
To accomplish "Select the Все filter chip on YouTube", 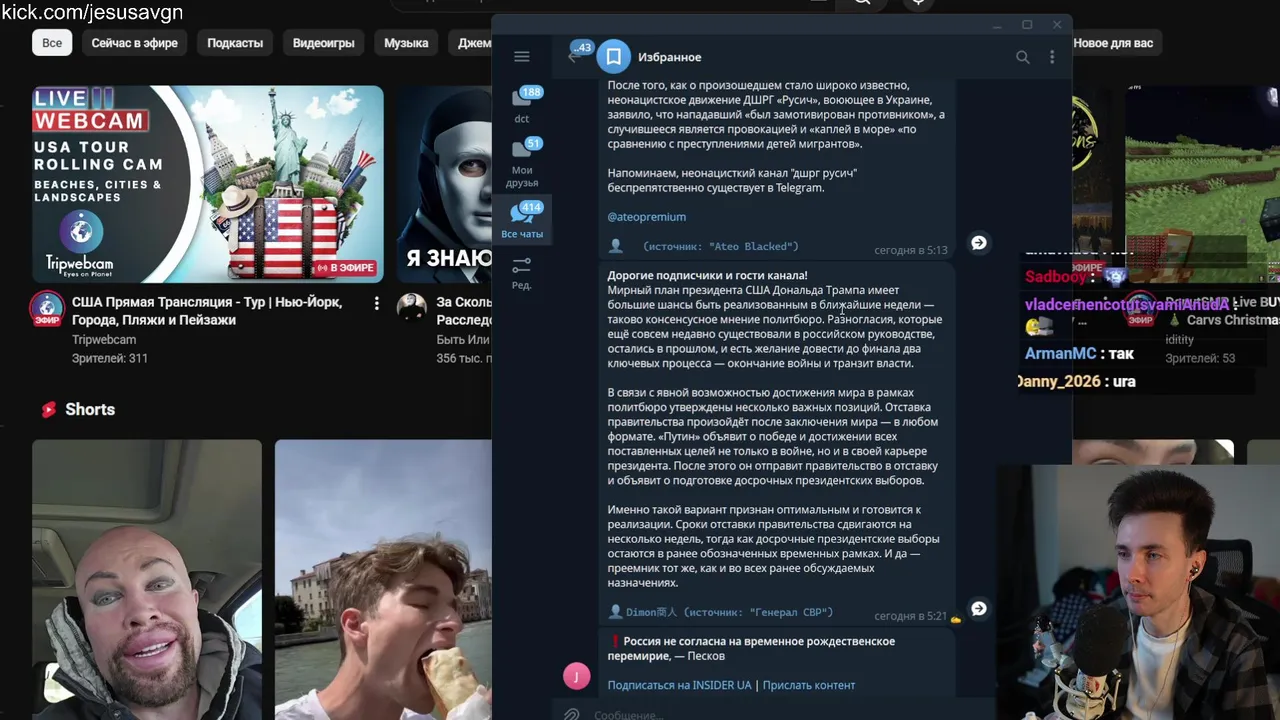I will pyautogui.click(x=52, y=43).
